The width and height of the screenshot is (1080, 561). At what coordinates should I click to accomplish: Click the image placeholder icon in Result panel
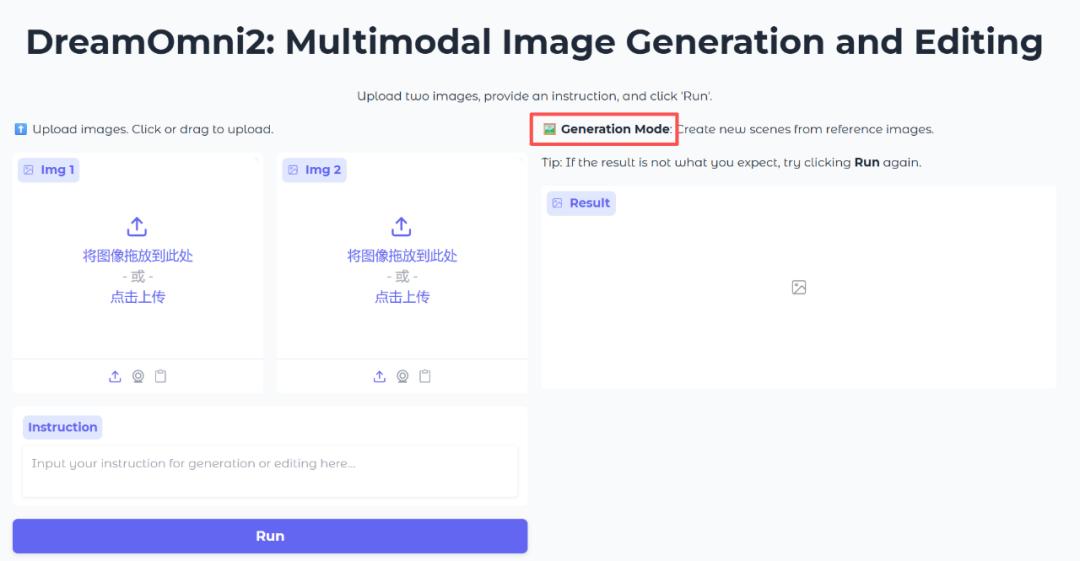[798, 288]
